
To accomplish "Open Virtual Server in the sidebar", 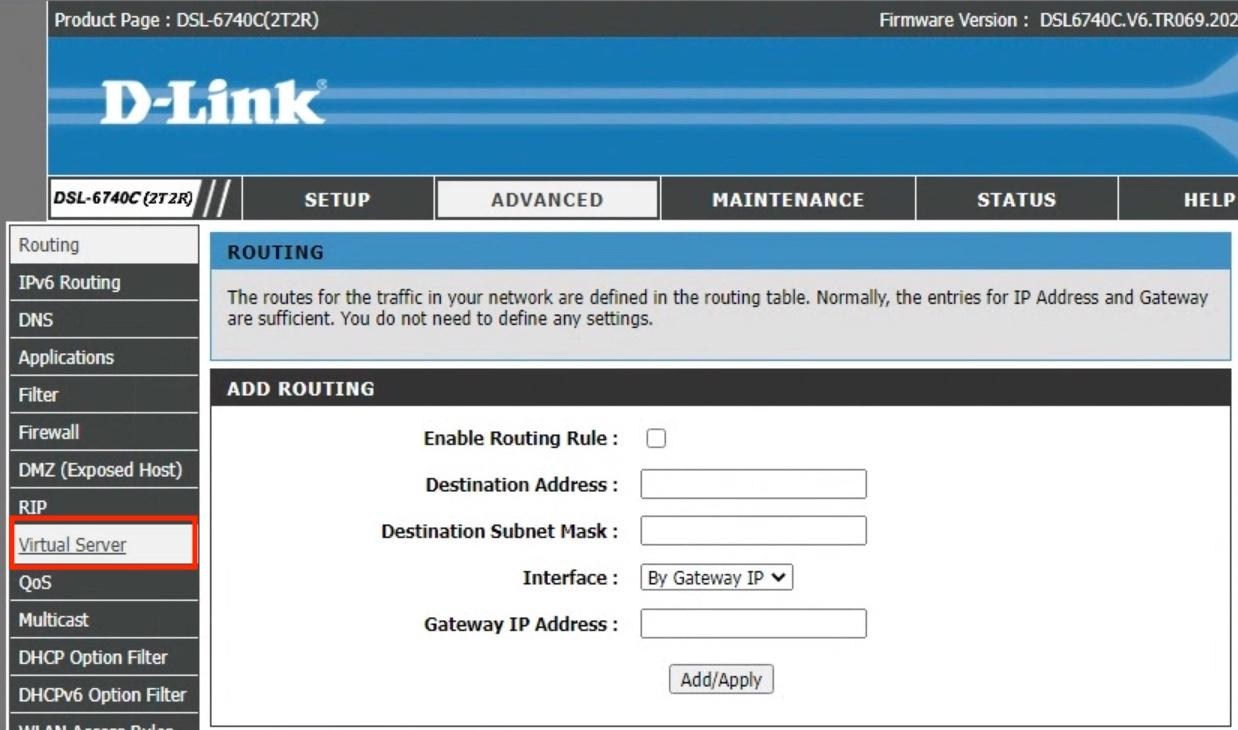I will click(x=73, y=545).
